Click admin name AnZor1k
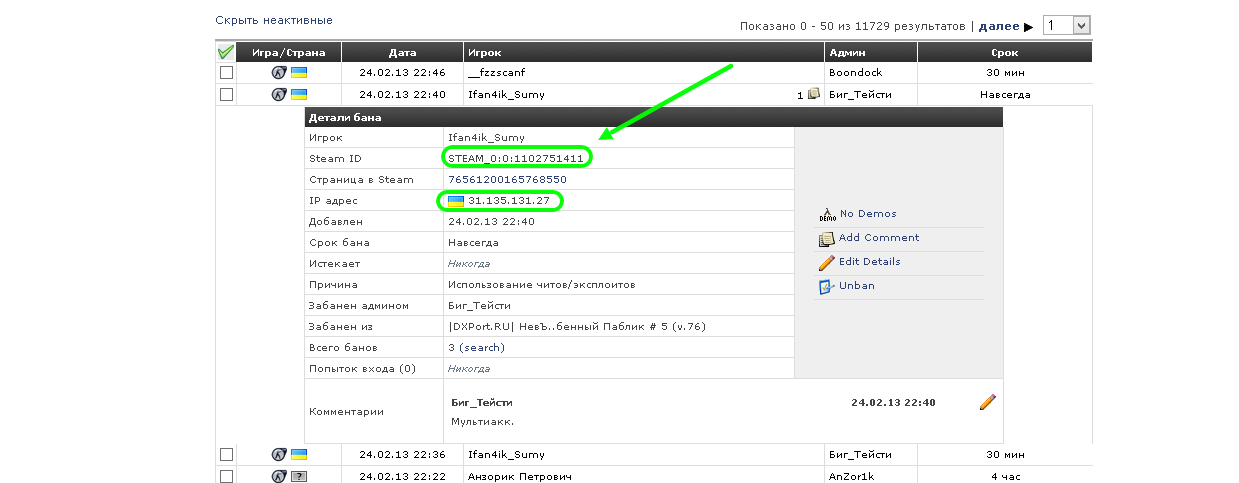Screen dimensions: 1239x483 [853, 476]
